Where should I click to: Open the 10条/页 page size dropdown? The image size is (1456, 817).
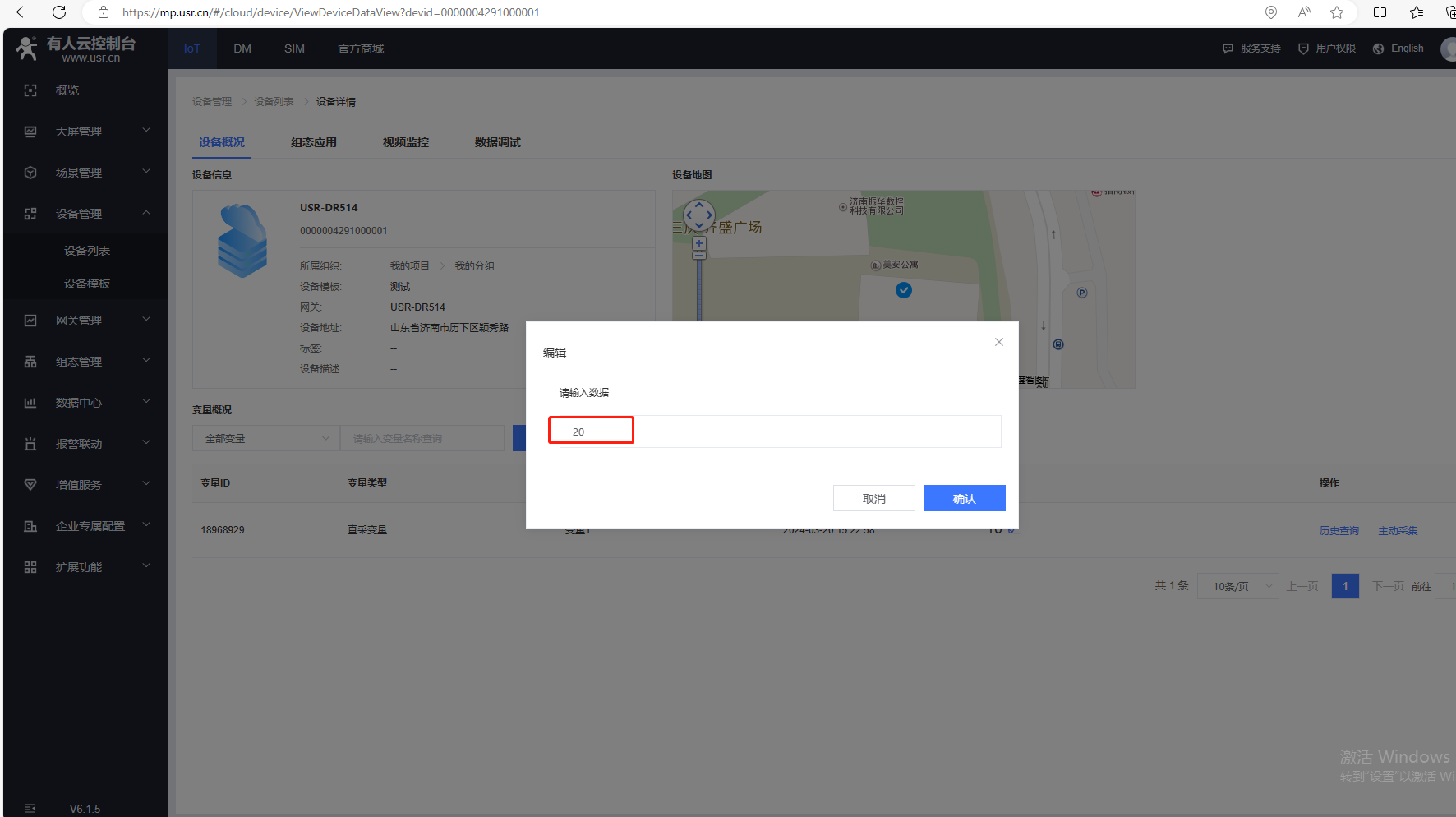click(x=1238, y=586)
